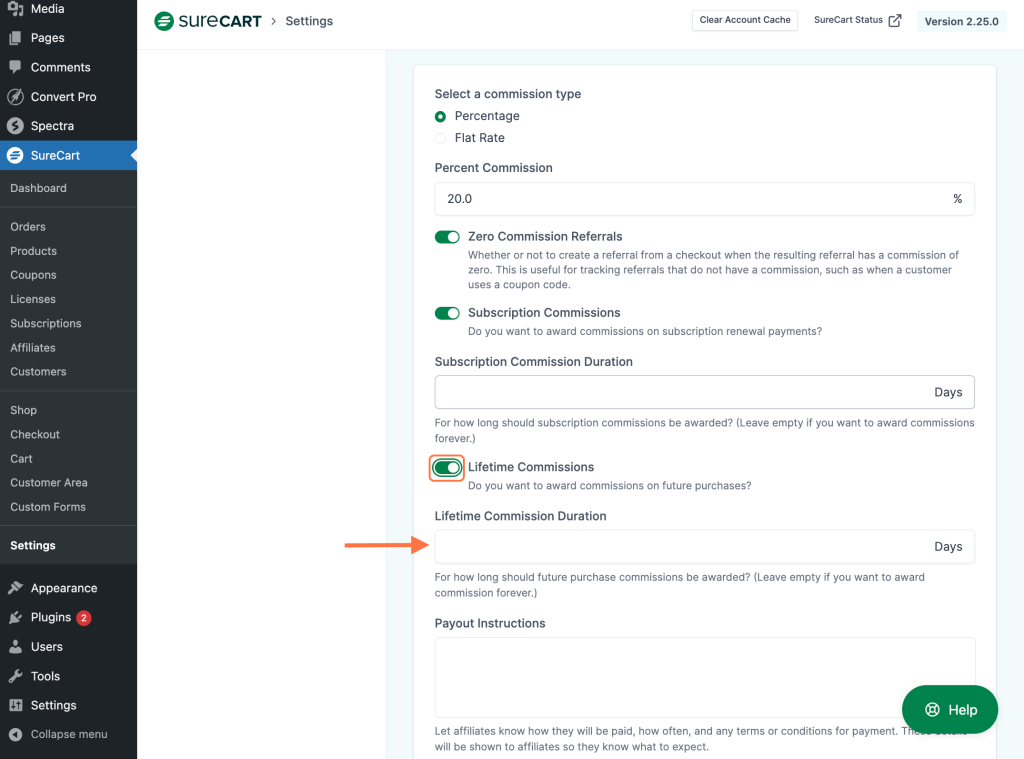
Task: Disable the Lifetime Commissions toggle
Action: click(x=446, y=467)
